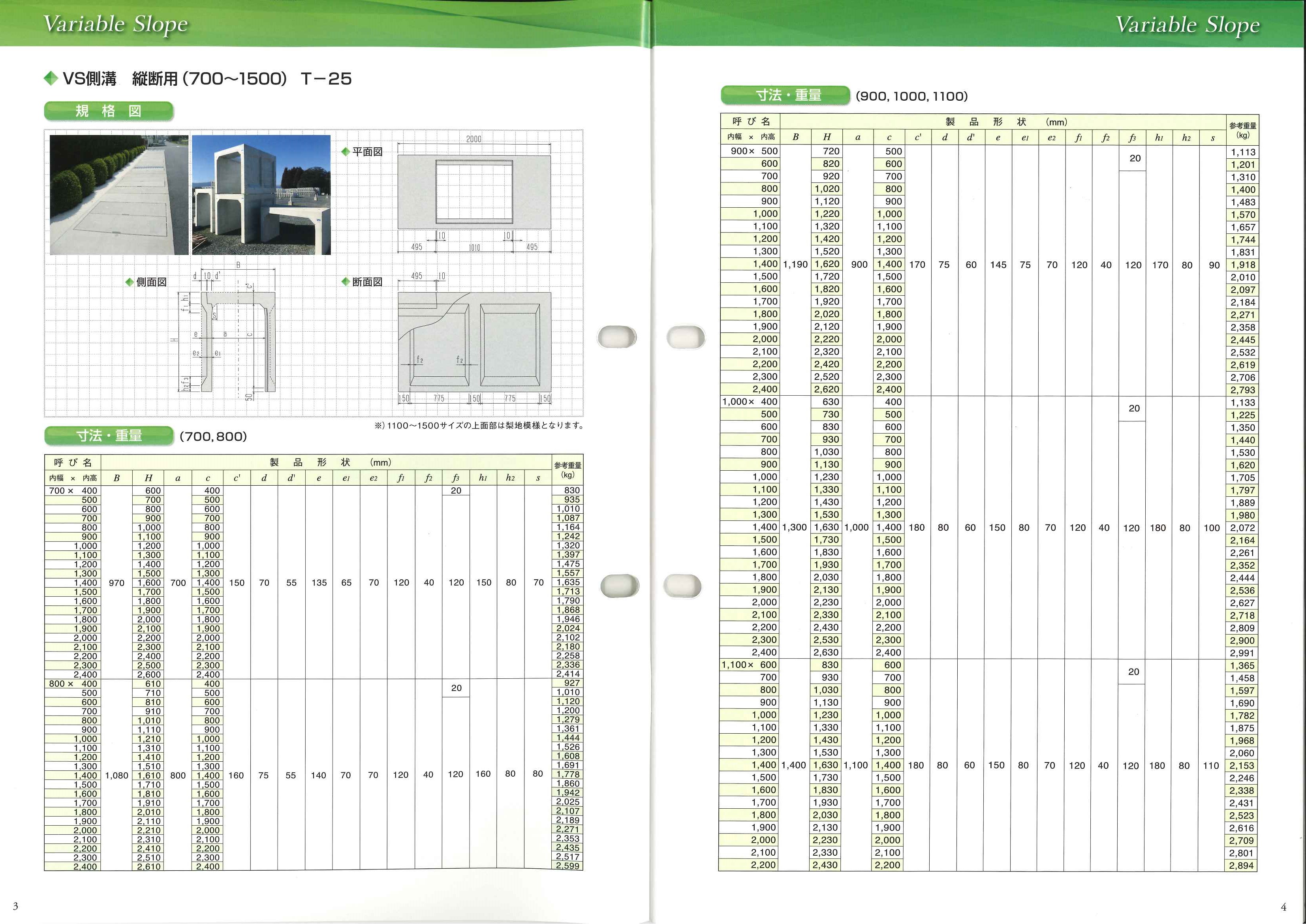
Task: Click the '呼び名' header in the left table
Action: [x=73, y=462]
